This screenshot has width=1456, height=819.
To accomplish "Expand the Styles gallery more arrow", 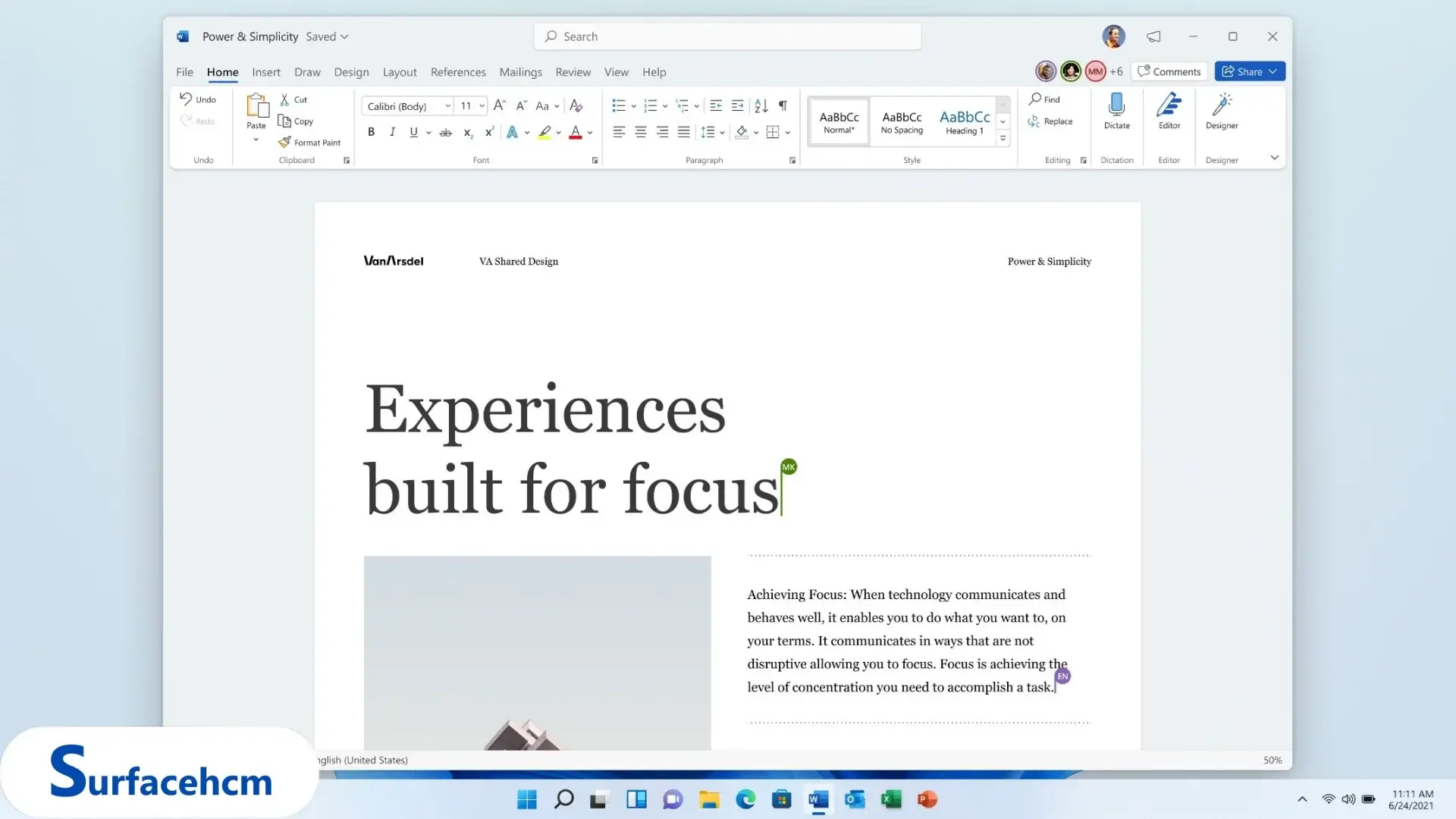I will (1003, 138).
